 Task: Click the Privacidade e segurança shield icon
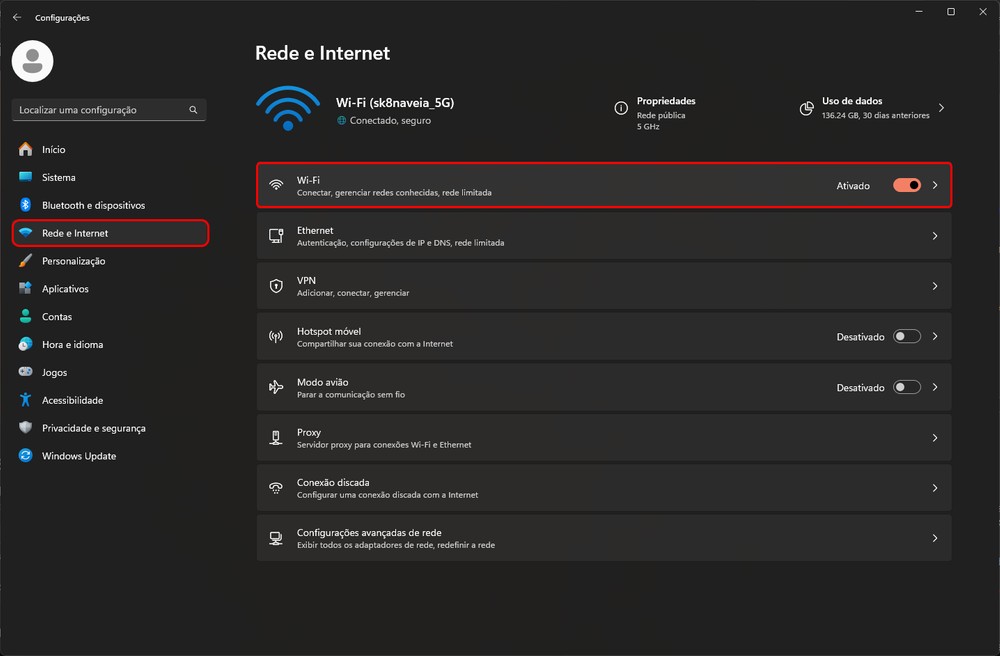[25, 428]
